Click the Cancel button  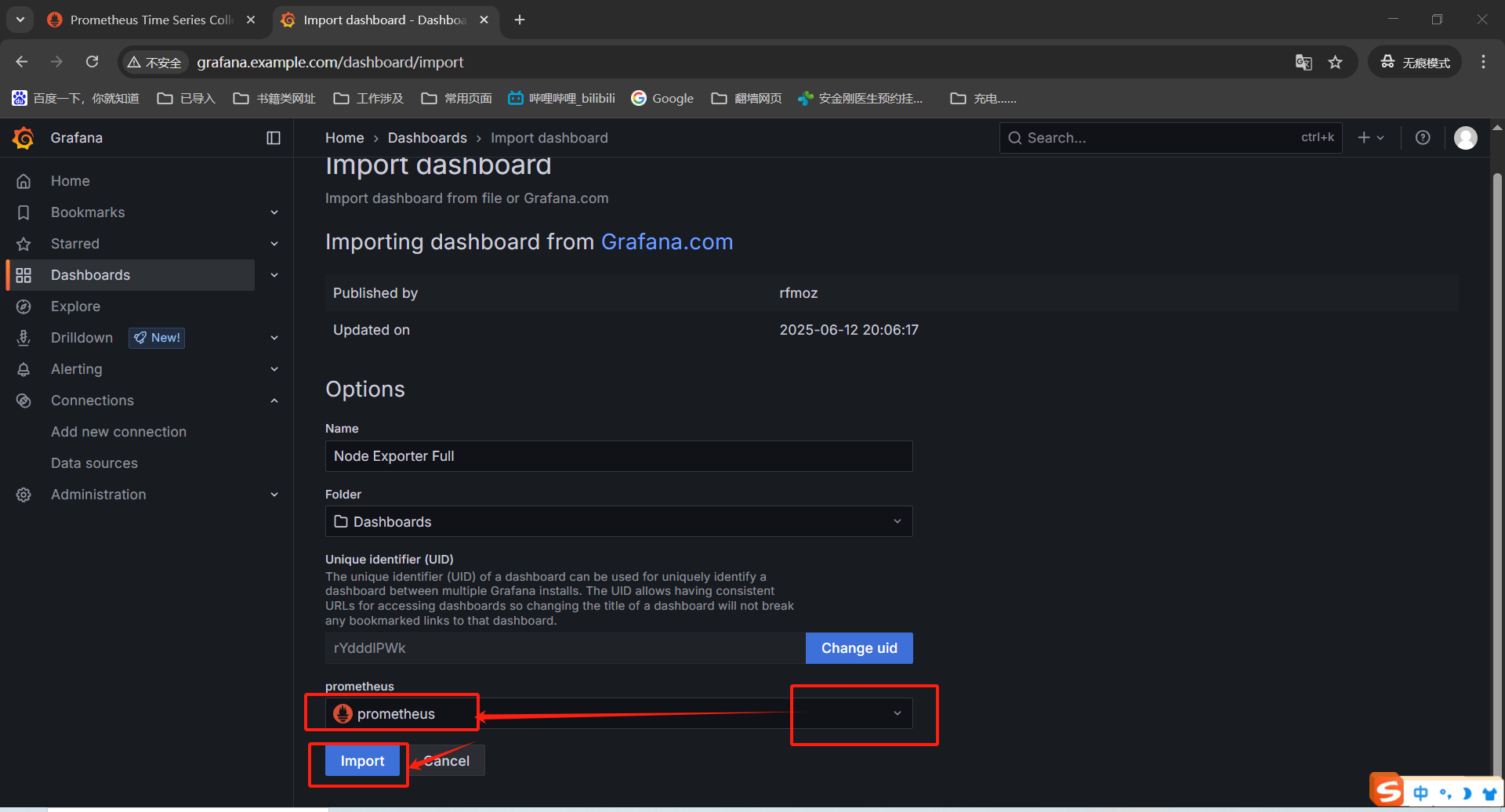447,761
